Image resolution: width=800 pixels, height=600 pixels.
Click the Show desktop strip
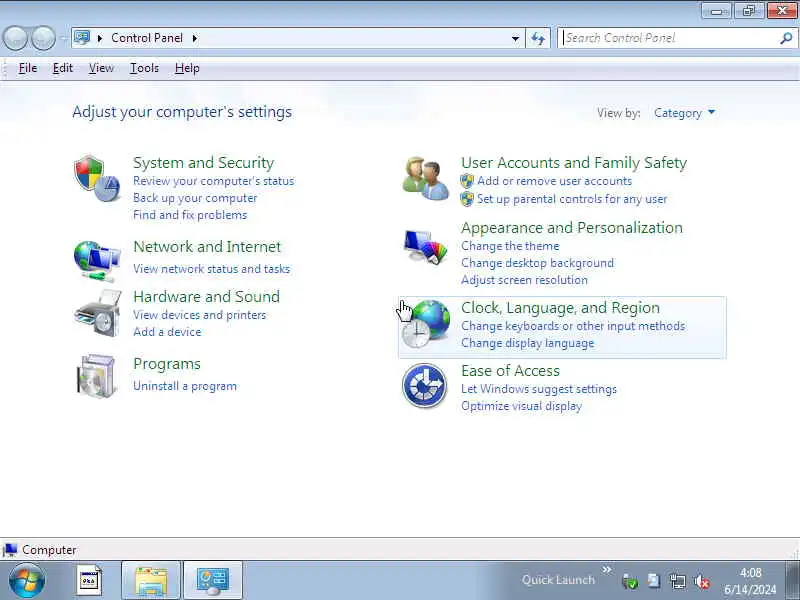point(792,580)
